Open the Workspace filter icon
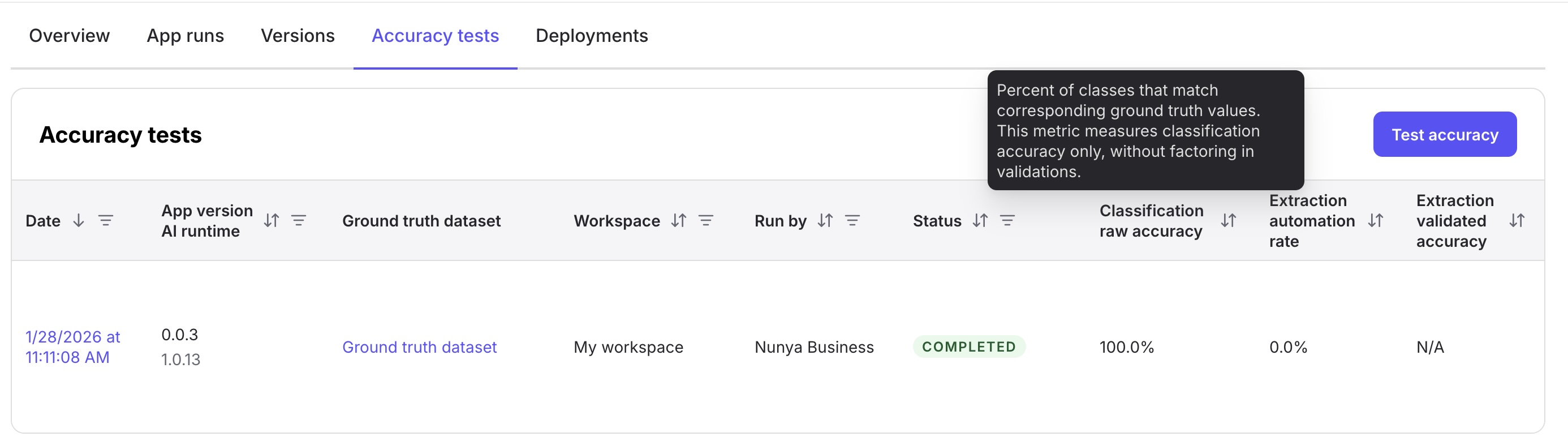1568x445 pixels. pyautogui.click(x=706, y=221)
